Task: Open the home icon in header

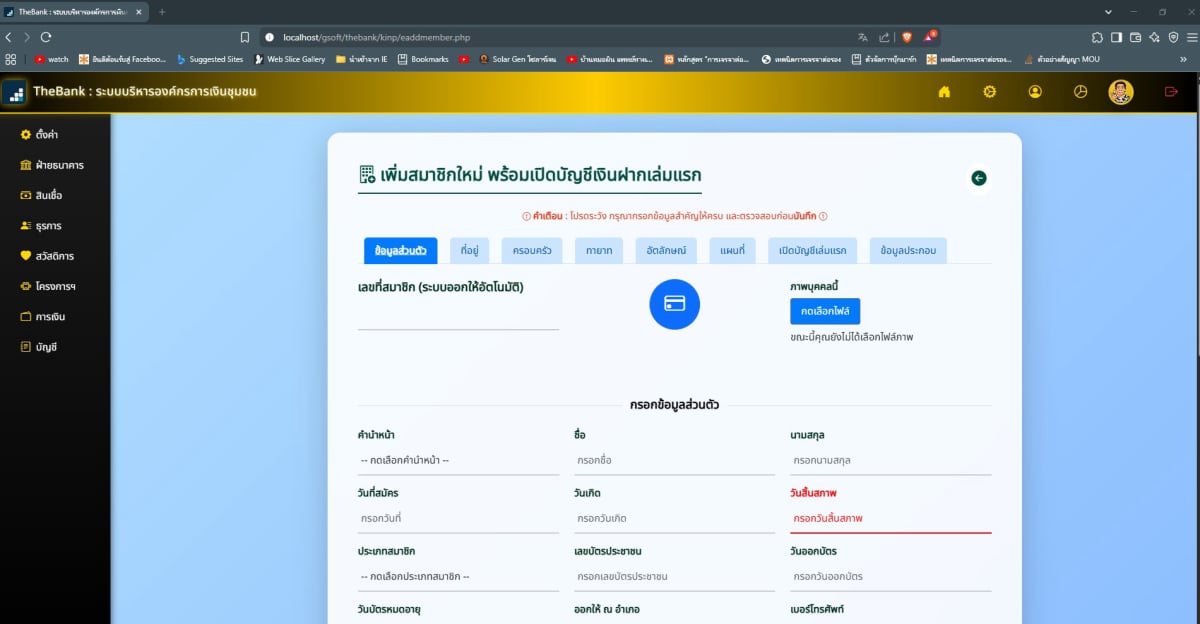Action: coord(944,92)
